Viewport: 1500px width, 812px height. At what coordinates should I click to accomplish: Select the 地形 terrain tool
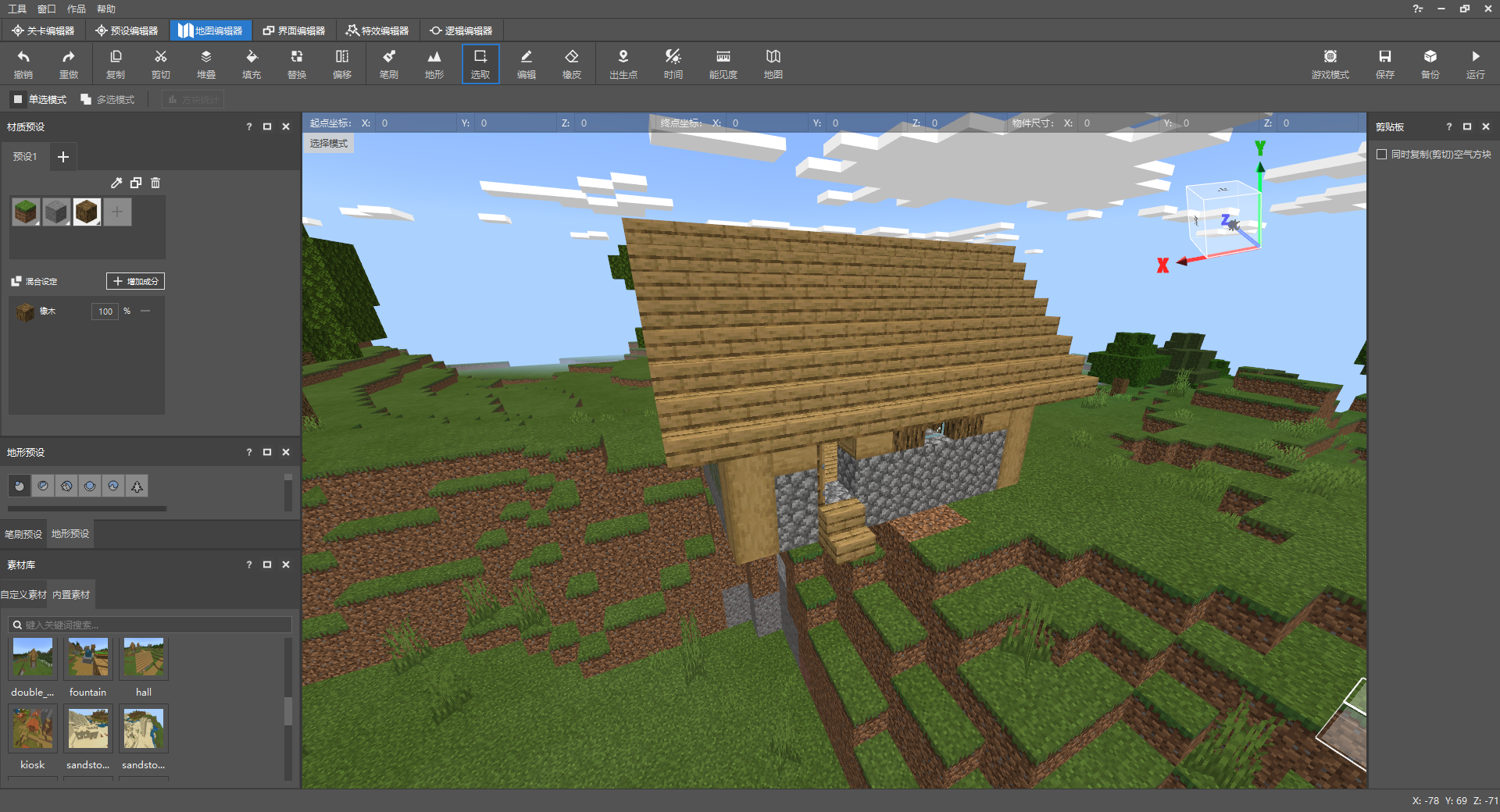click(x=434, y=64)
